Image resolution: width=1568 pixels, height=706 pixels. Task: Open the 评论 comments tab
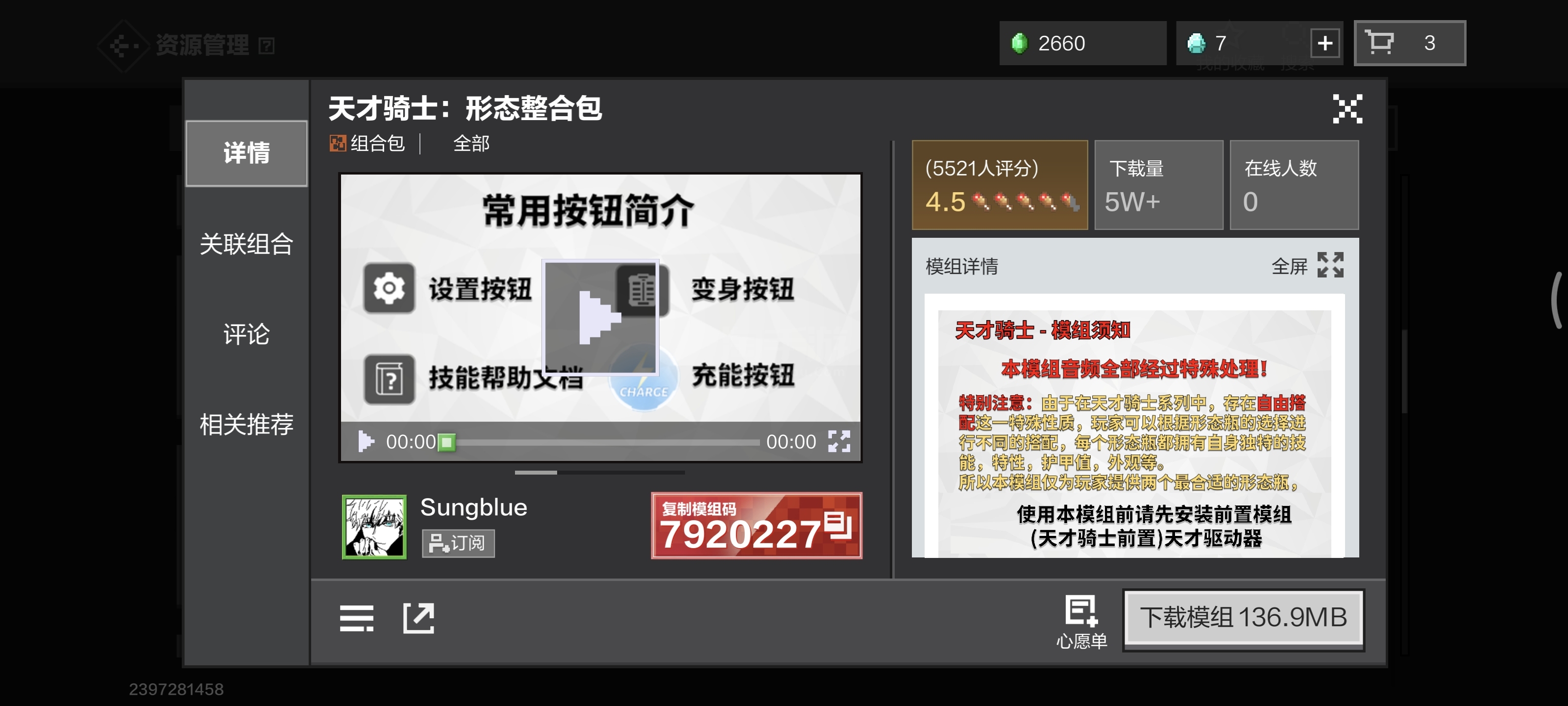pos(246,334)
